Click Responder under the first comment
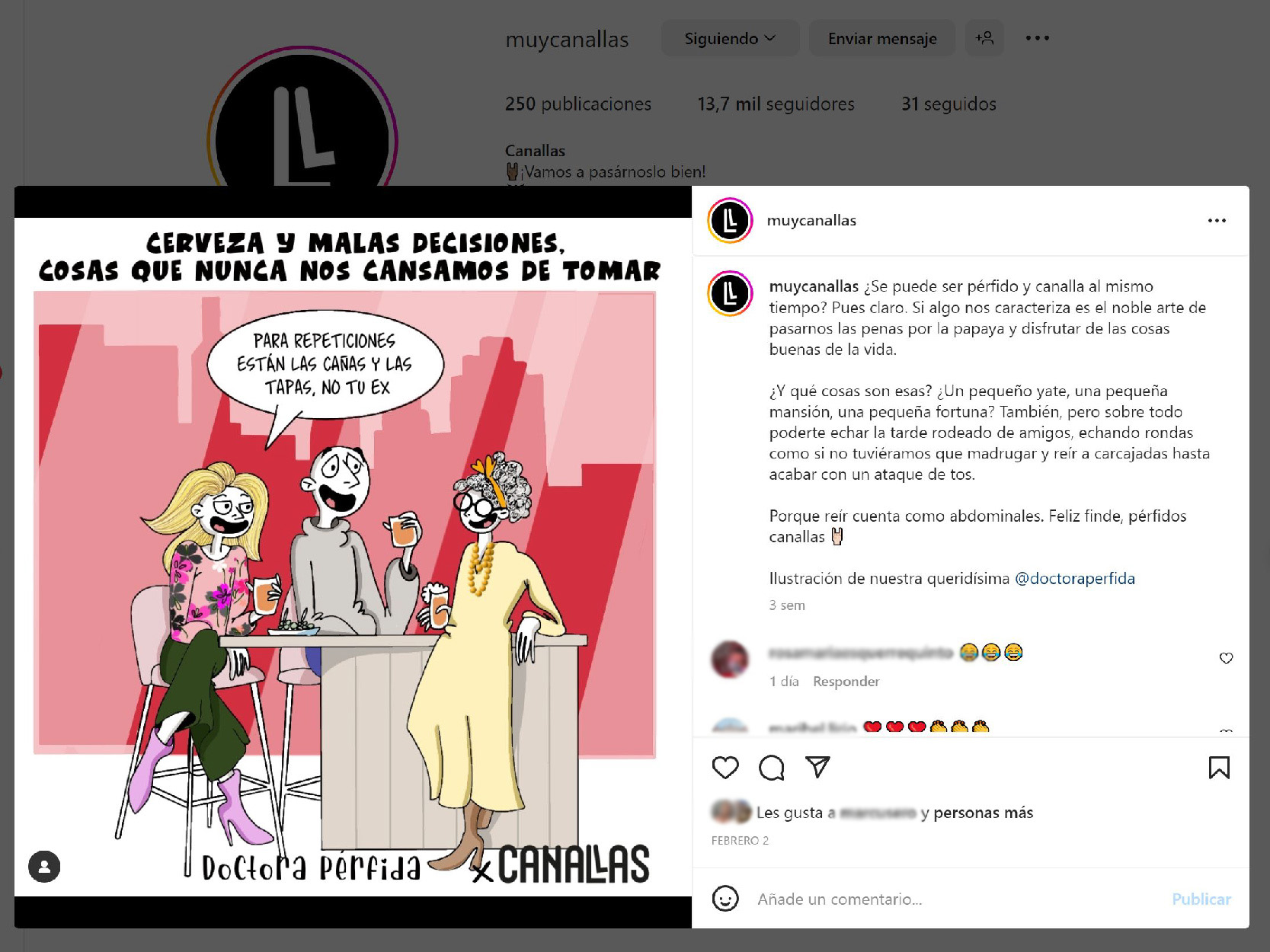Image resolution: width=1270 pixels, height=952 pixels. tap(846, 682)
